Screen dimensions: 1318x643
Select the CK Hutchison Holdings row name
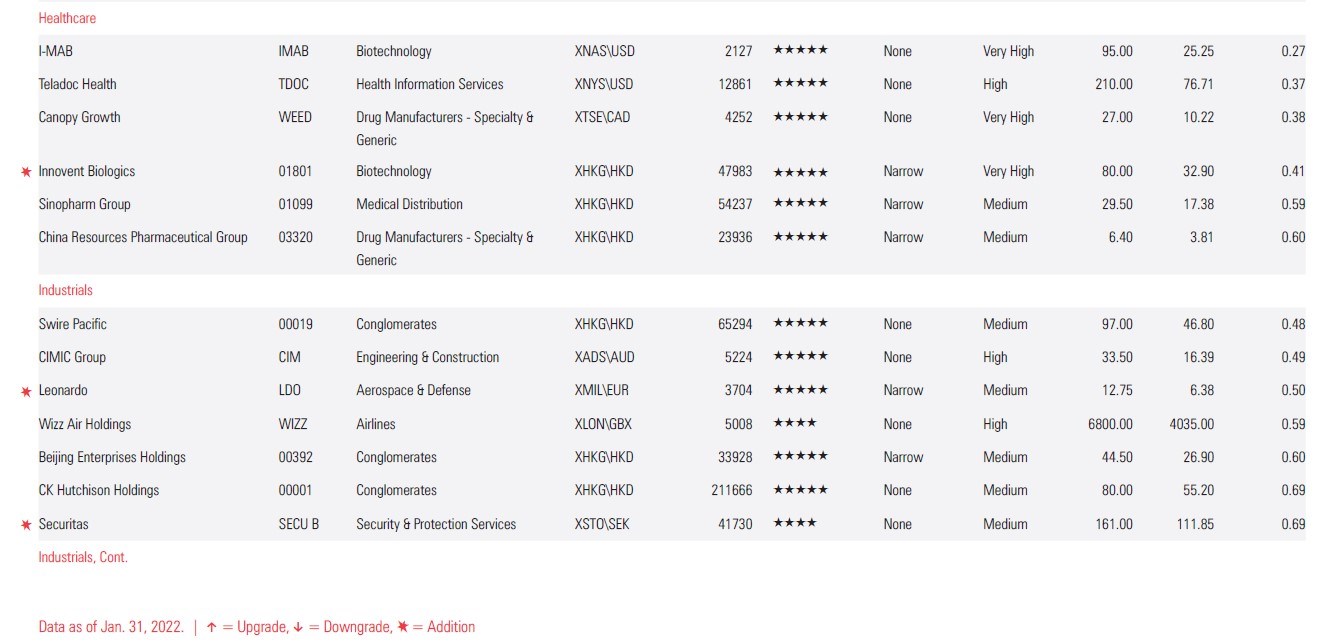pyautogui.click(x=98, y=490)
